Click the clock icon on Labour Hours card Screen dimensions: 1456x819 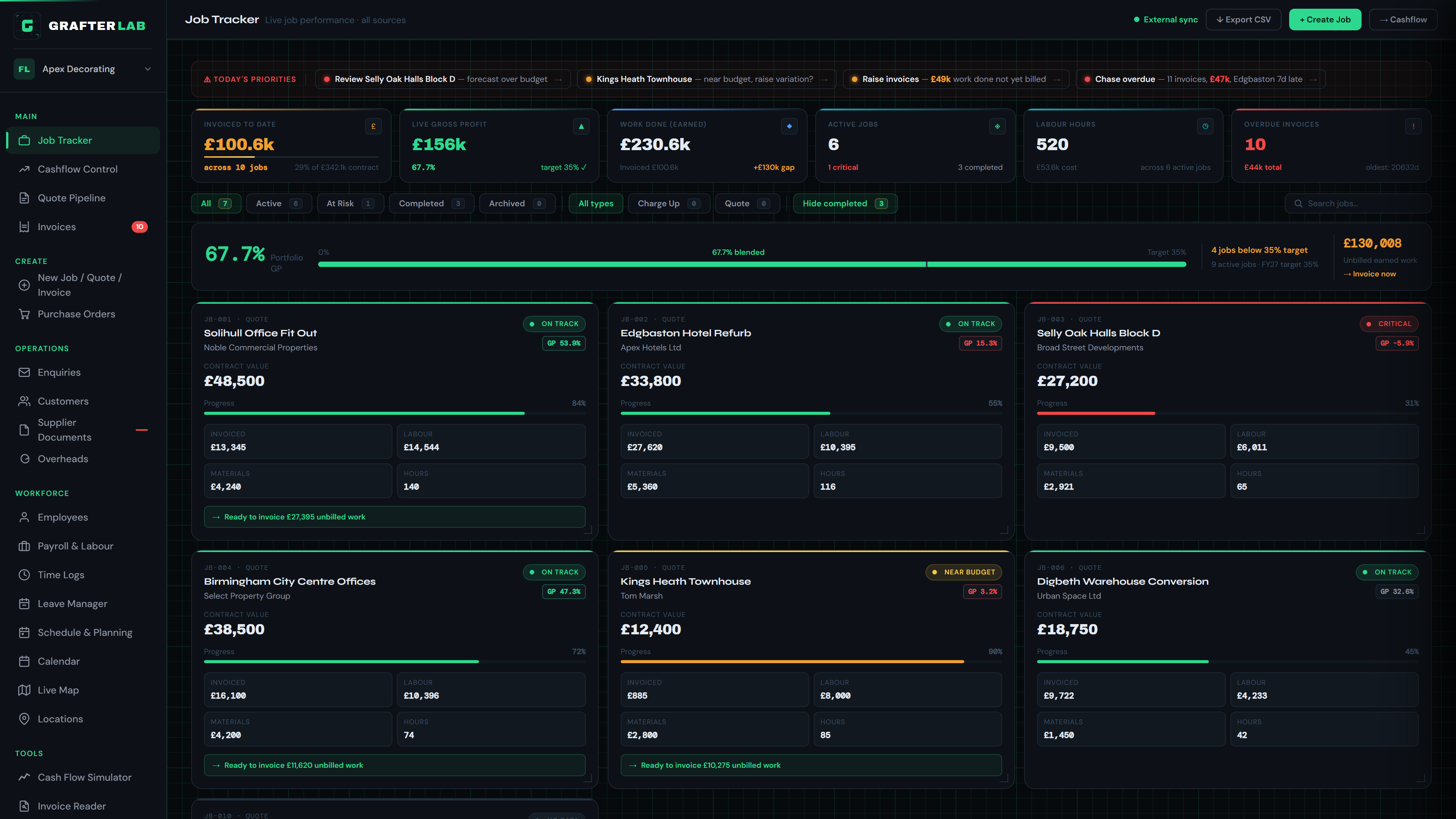click(1205, 126)
